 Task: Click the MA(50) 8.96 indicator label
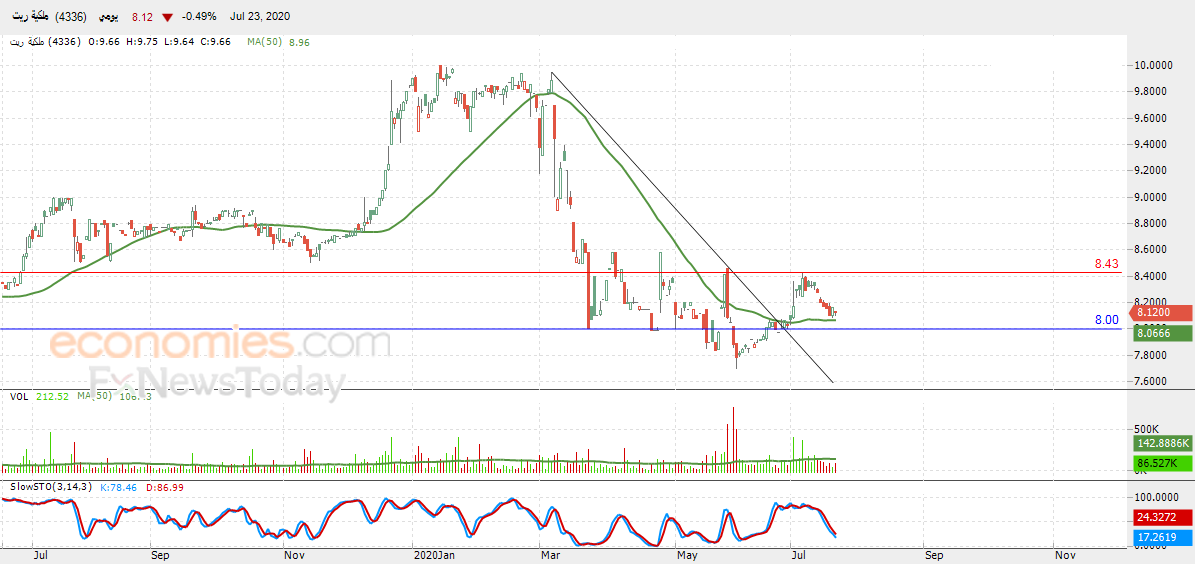(x=277, y=43)
